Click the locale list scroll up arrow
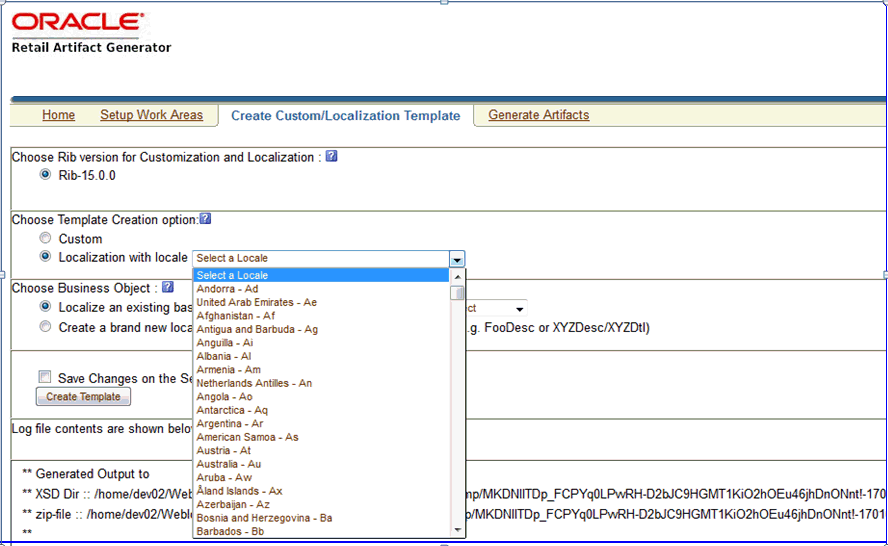This screenshot has height=546, width=888. coord(458,277)
